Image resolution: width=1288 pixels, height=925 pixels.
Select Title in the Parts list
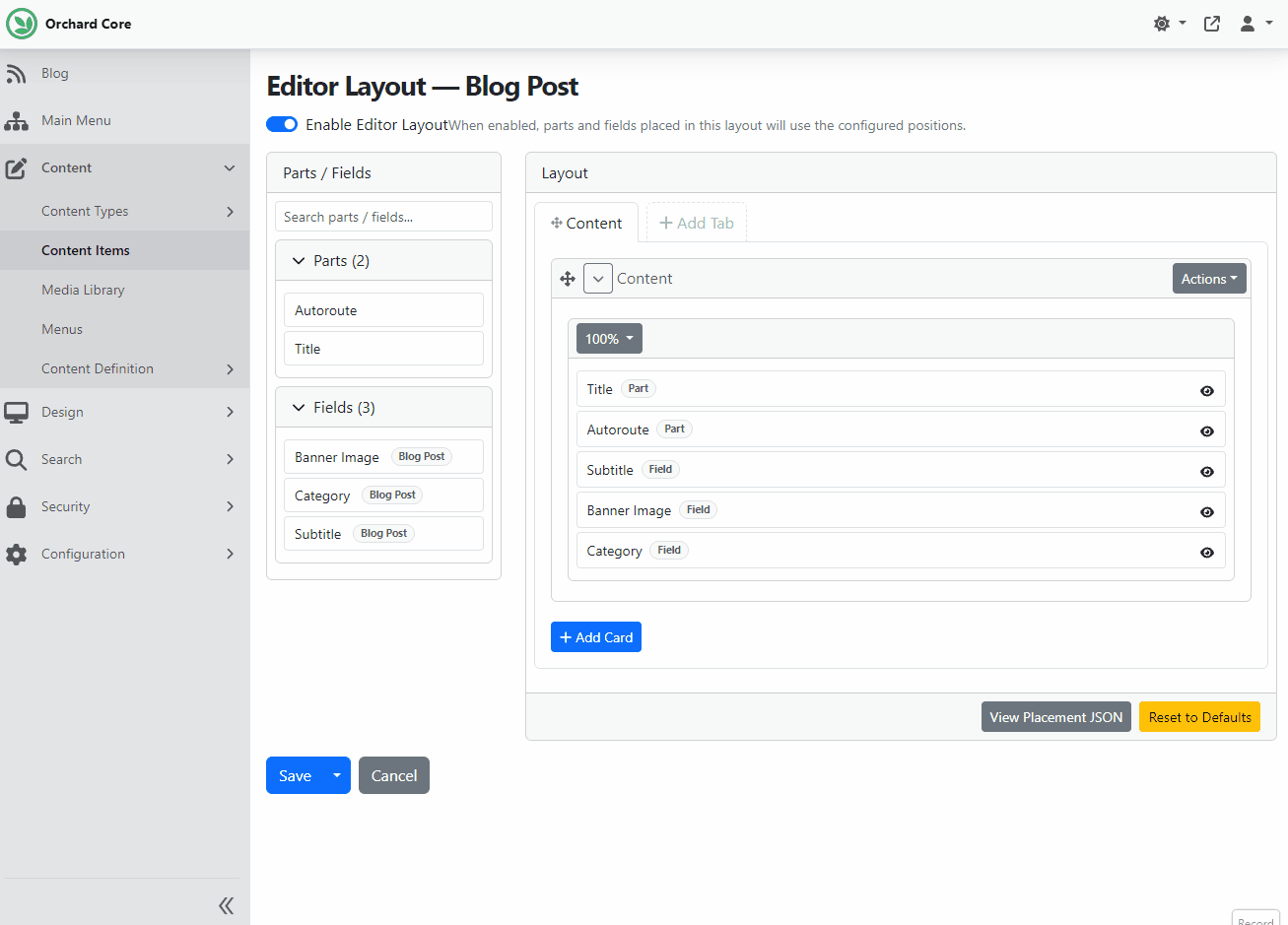(383, 349)
